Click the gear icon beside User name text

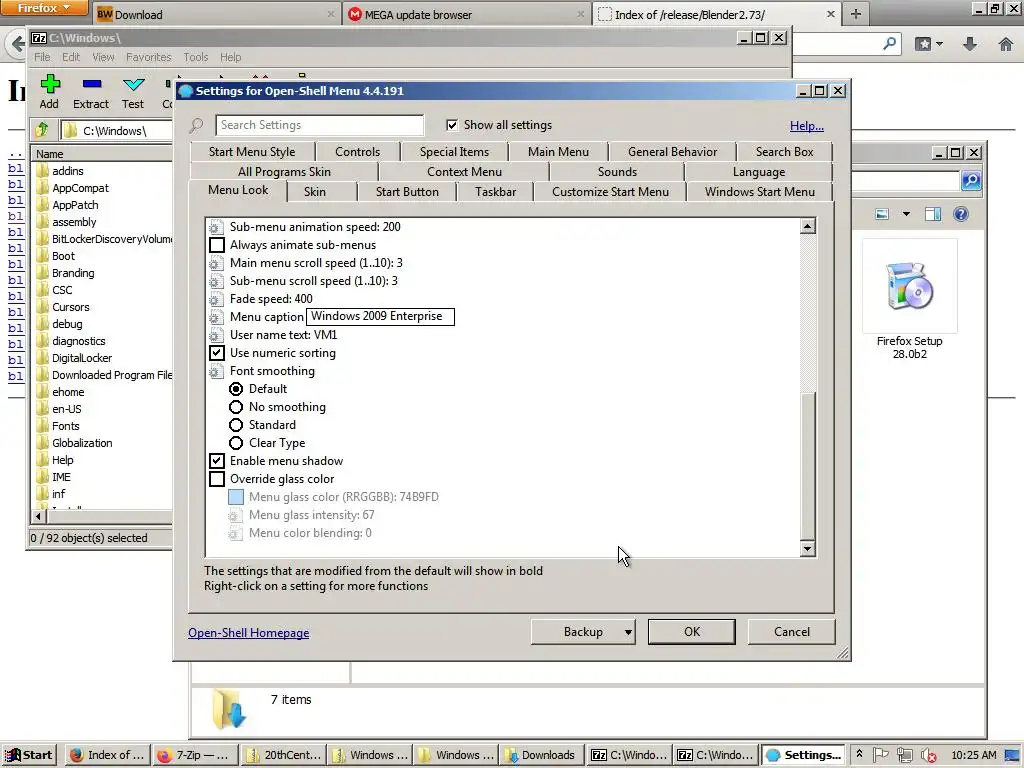(216, 335)
